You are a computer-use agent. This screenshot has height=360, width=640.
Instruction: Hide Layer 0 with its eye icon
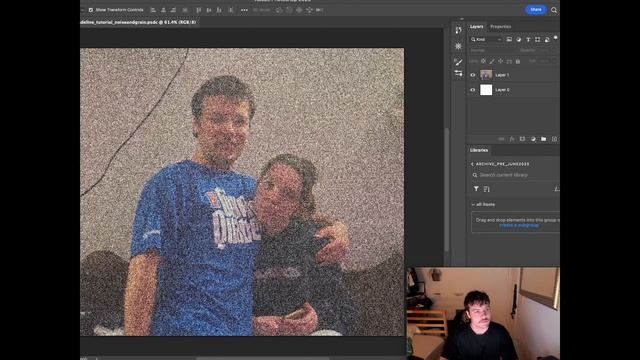coord(473,90)
